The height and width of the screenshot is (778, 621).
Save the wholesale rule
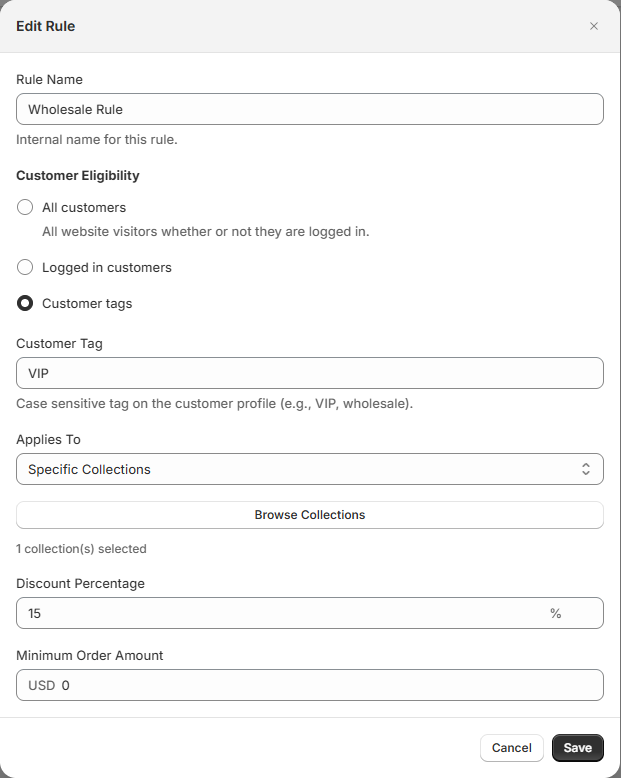click(577, 748)
